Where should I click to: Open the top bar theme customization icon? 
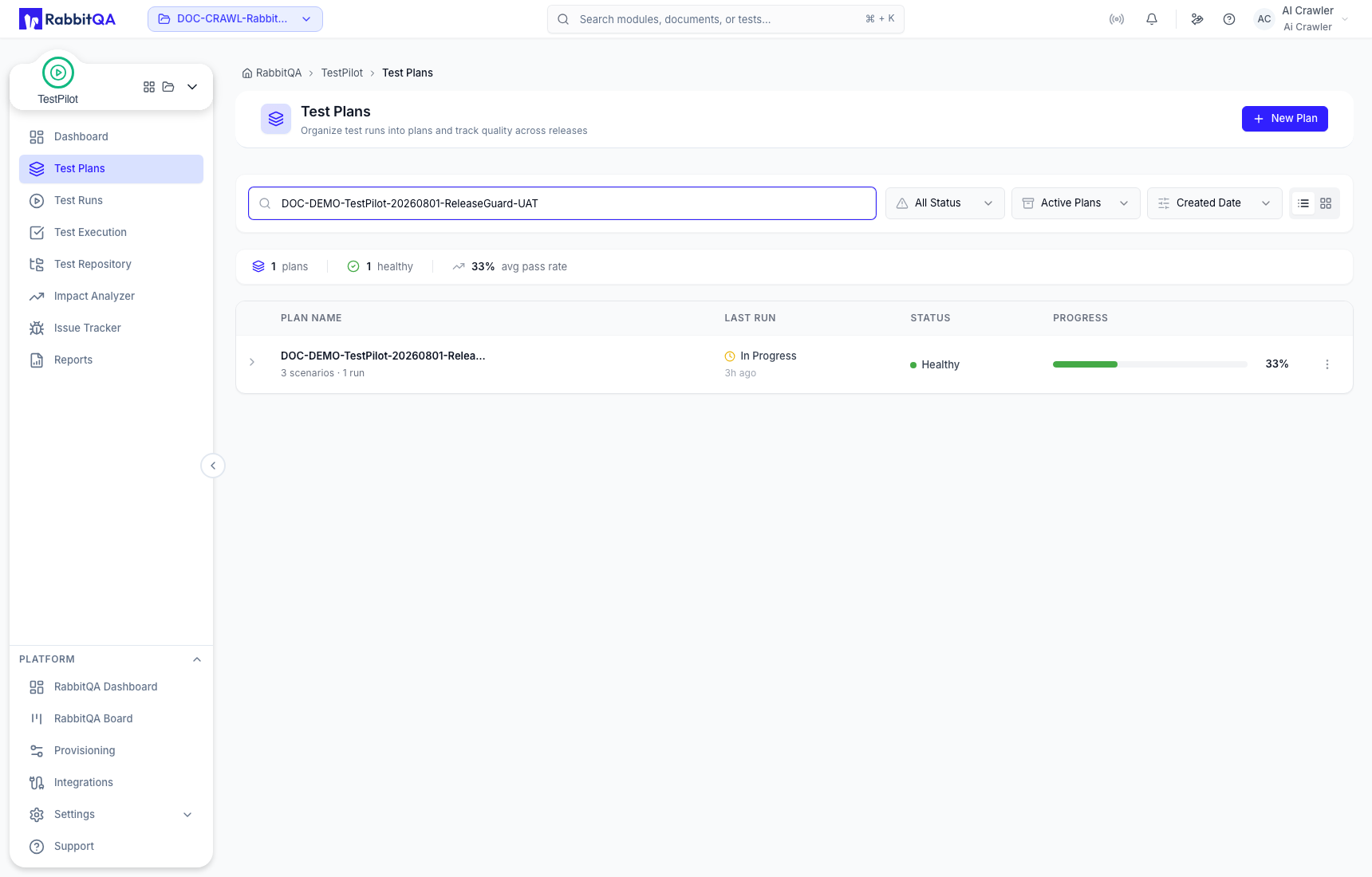[x=1197, y=19]
